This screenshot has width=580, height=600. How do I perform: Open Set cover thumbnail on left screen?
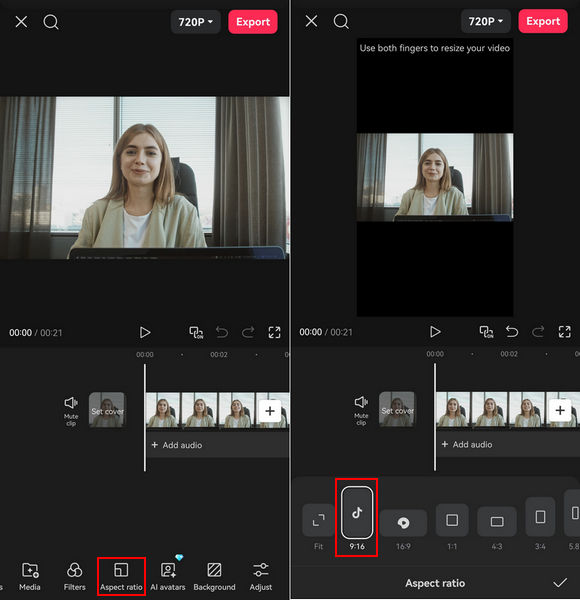107,410
